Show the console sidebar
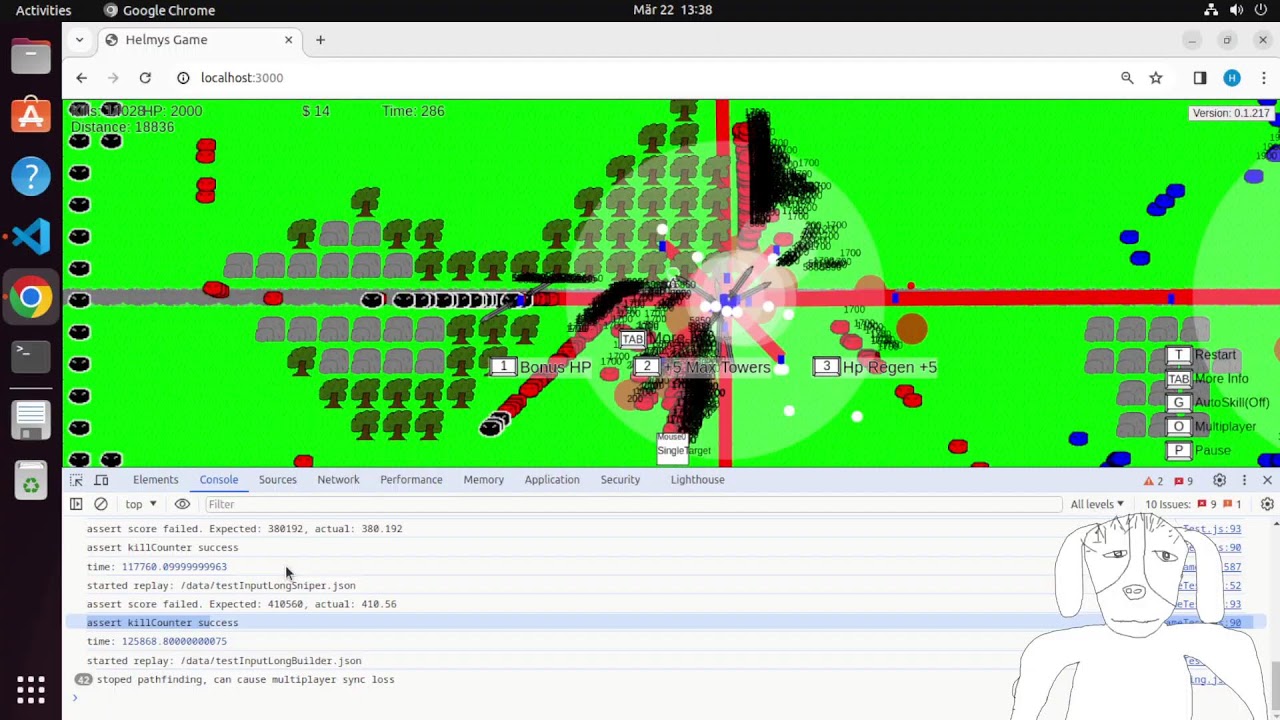The image size is (1280, 720). 76,504
